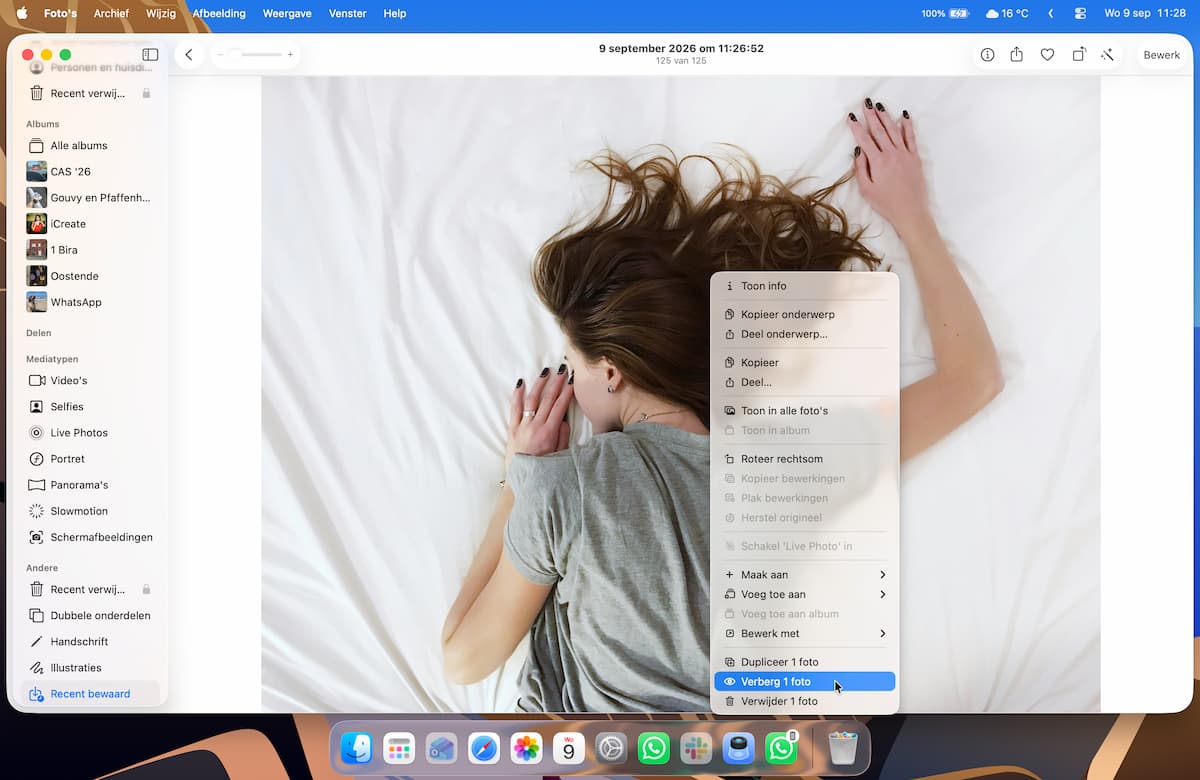Open the Selfies media type

(x=90, y=407)
